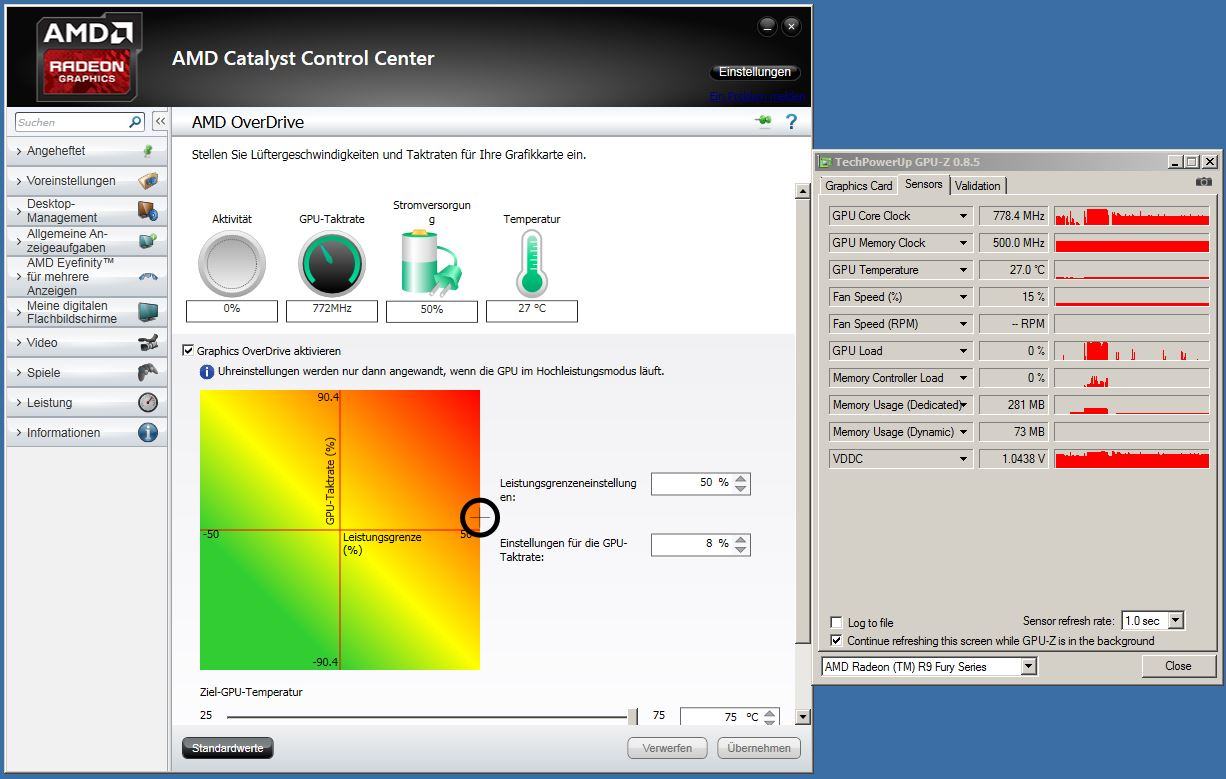1226x779 pixels.
Task: Toggle Graphics OverDrive aktivieren checkbox
Action: point(188,351)
